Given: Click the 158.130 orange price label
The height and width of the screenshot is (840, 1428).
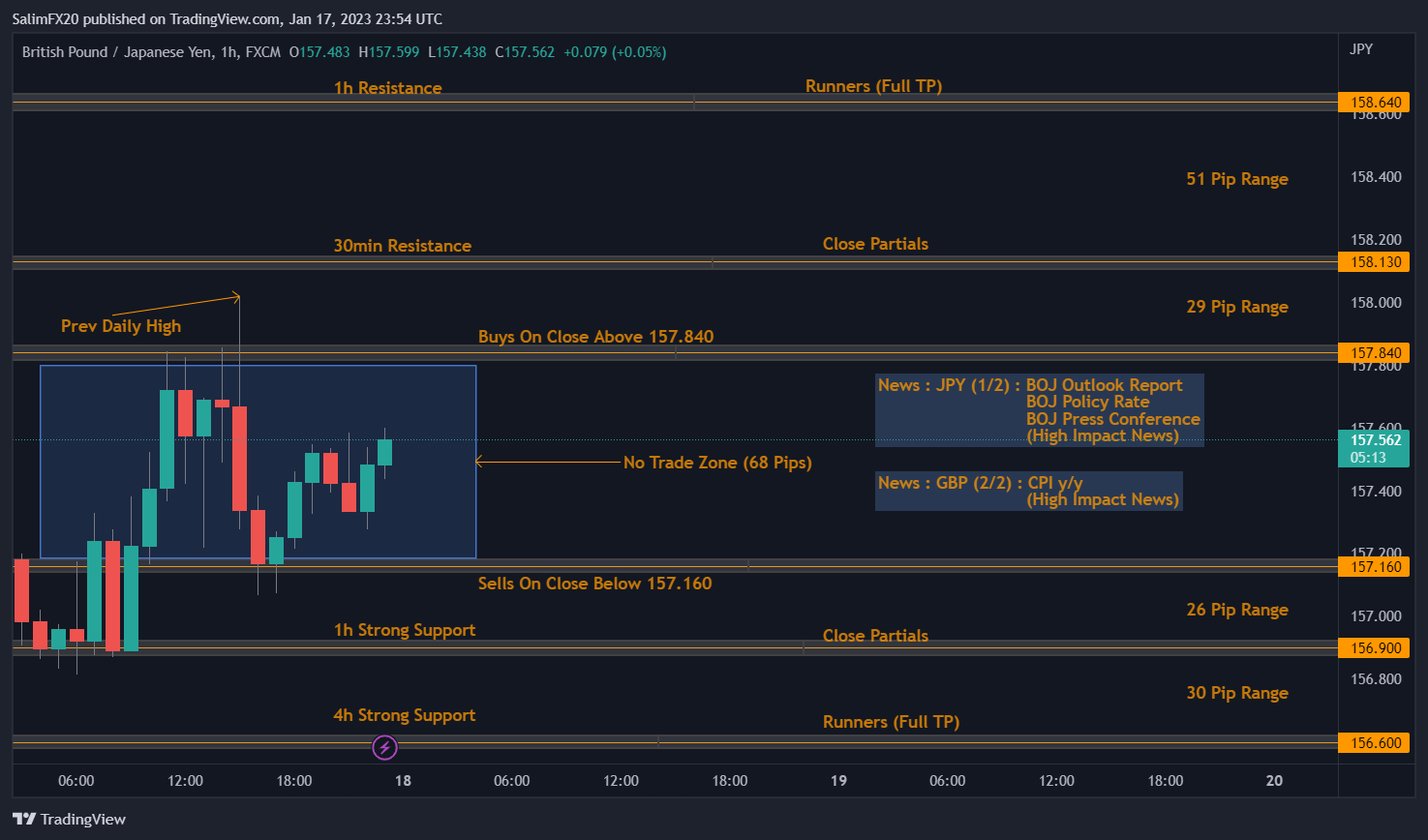Looking at the screenshot, I should pos(1376,262).
